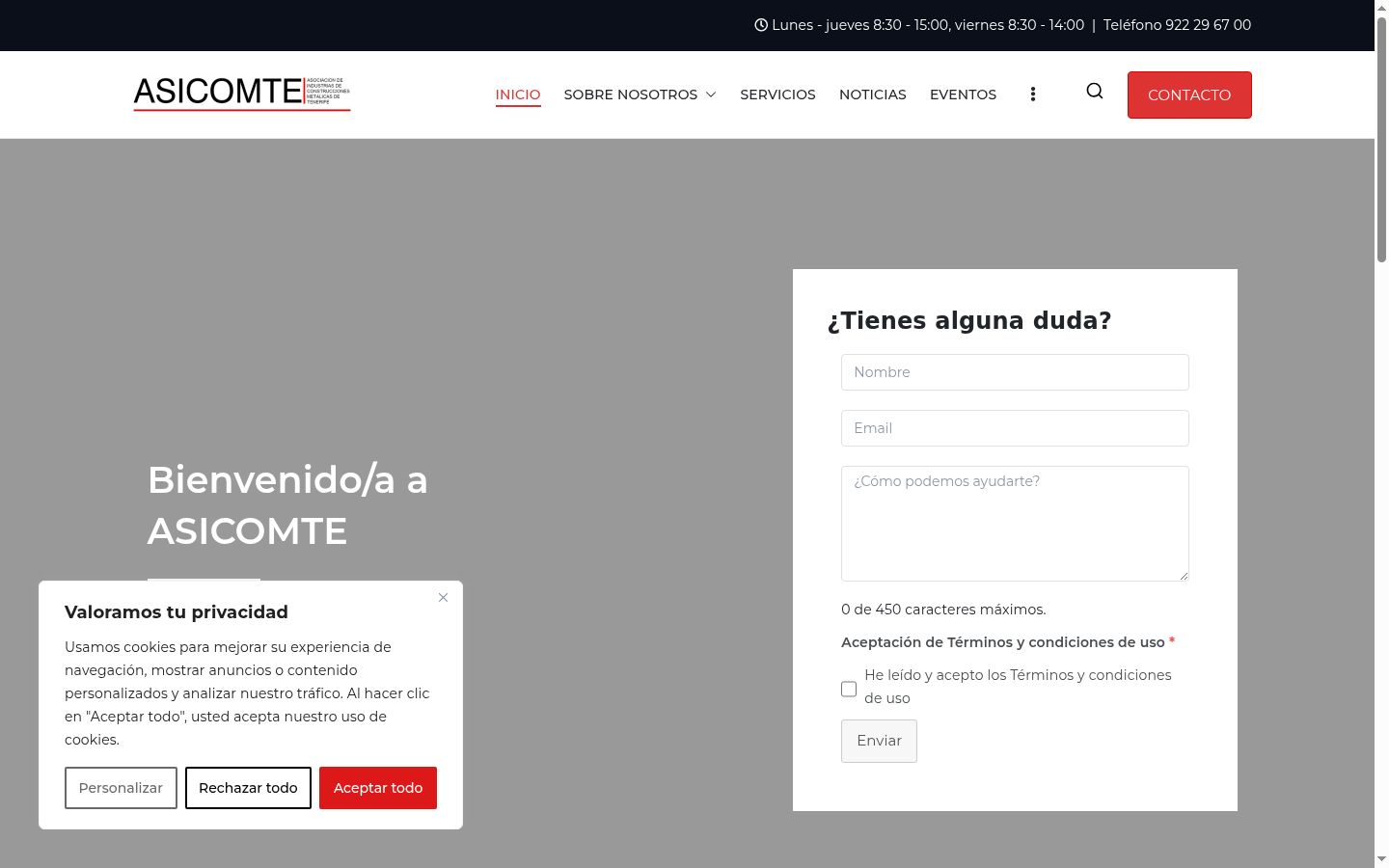The height and width of the screenshot is (868, 1389).
Task: Focus the Nombre input field
Action: 1015,372
